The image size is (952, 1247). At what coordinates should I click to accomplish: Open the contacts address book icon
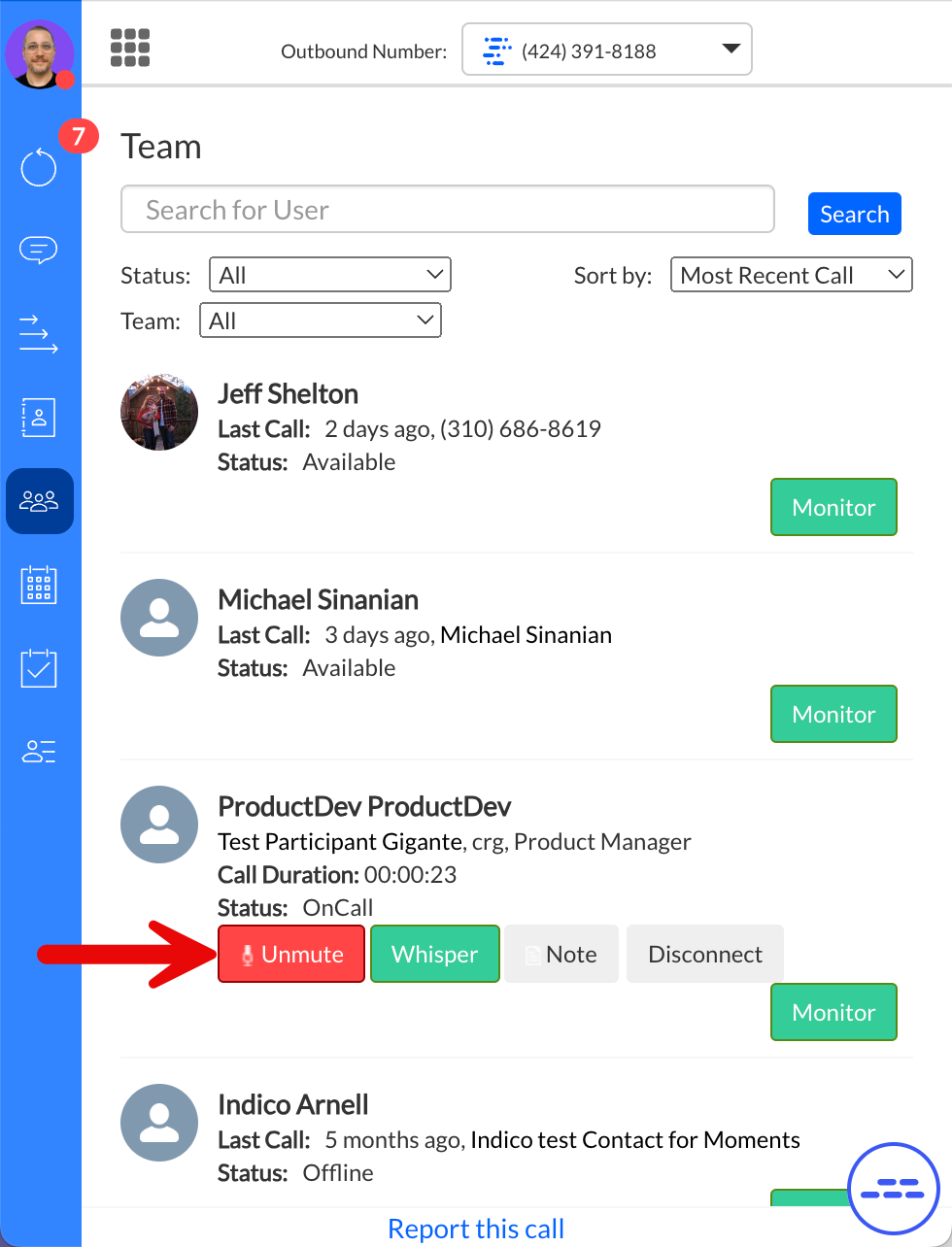tap(39, 417)
